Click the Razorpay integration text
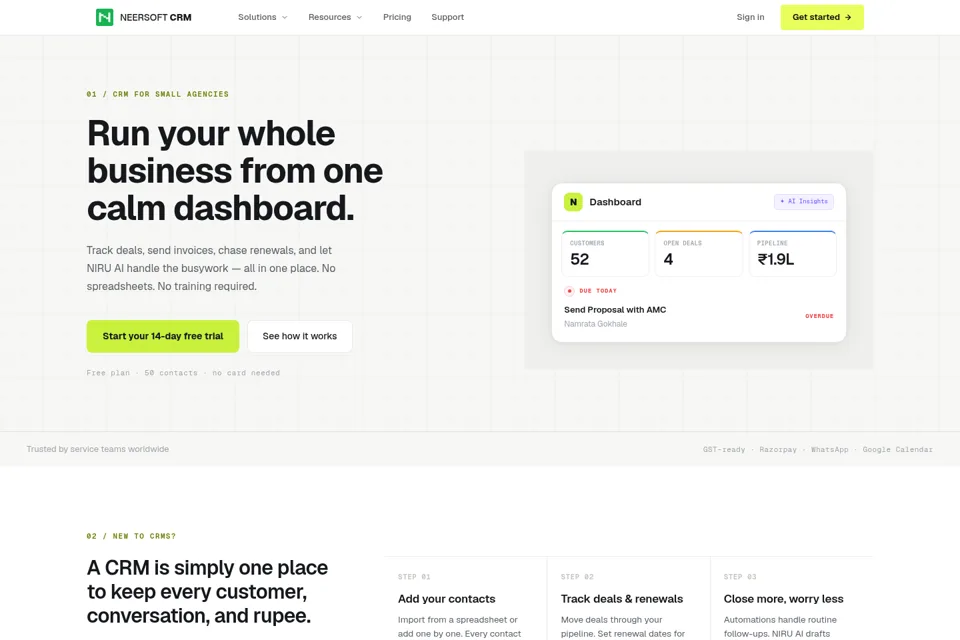This screenshot has width=960, height=640. (778, 450)
